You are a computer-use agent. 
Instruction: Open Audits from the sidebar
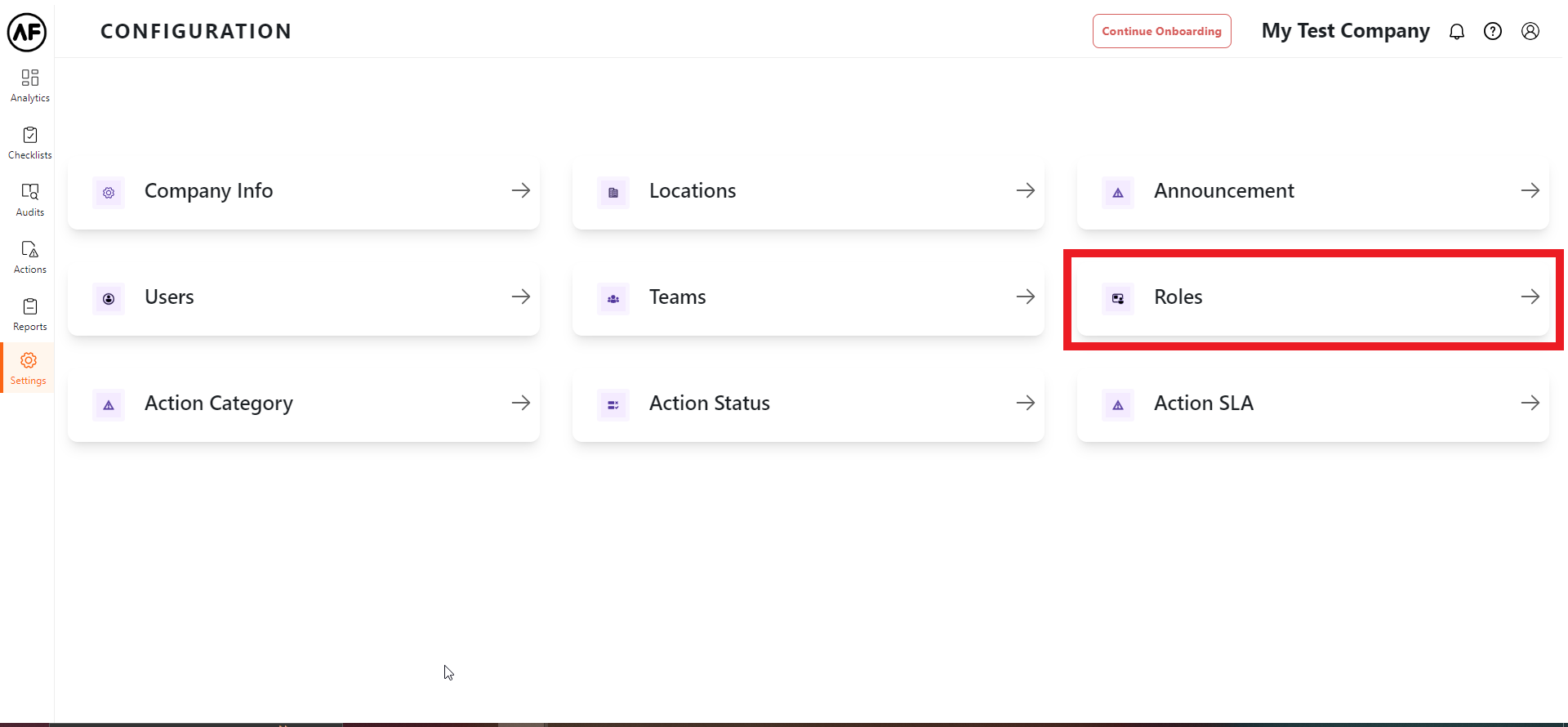(30, 200)
